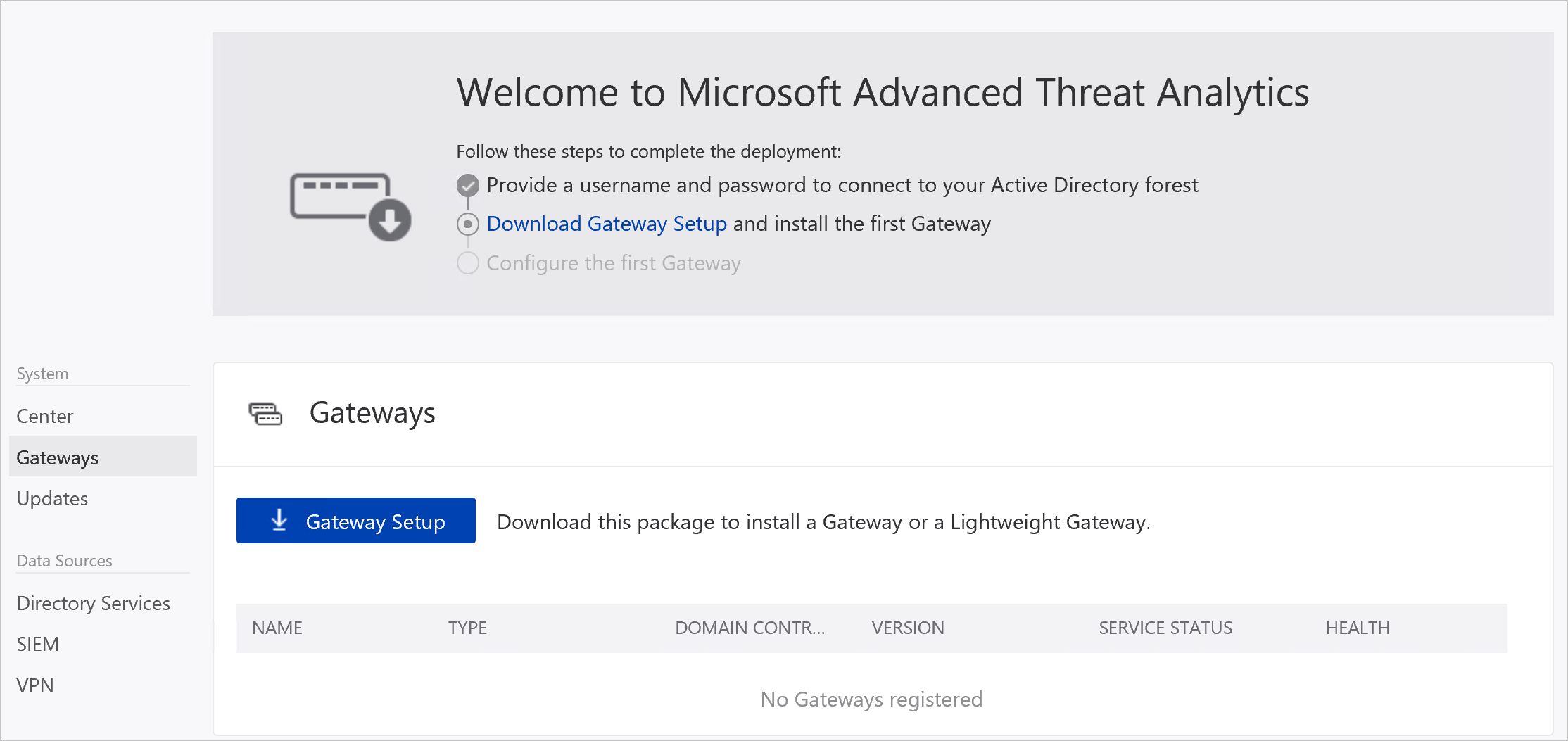Click the completed checkmark step indicator
1568x741 pixels.
point(468,185)
